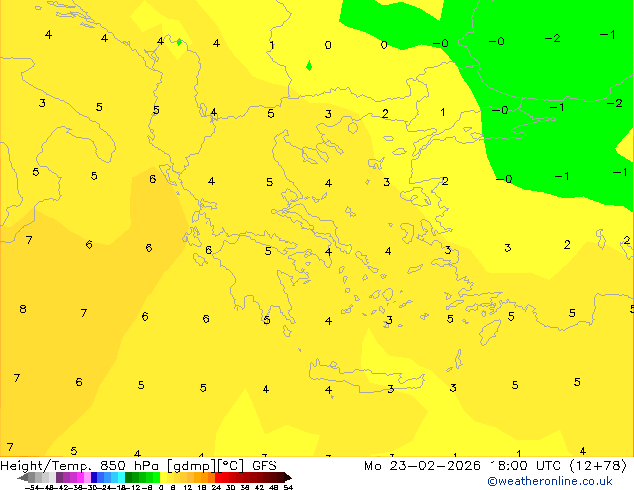
Task: Click the '8' temperature value on the map
Action: (23, 309)
